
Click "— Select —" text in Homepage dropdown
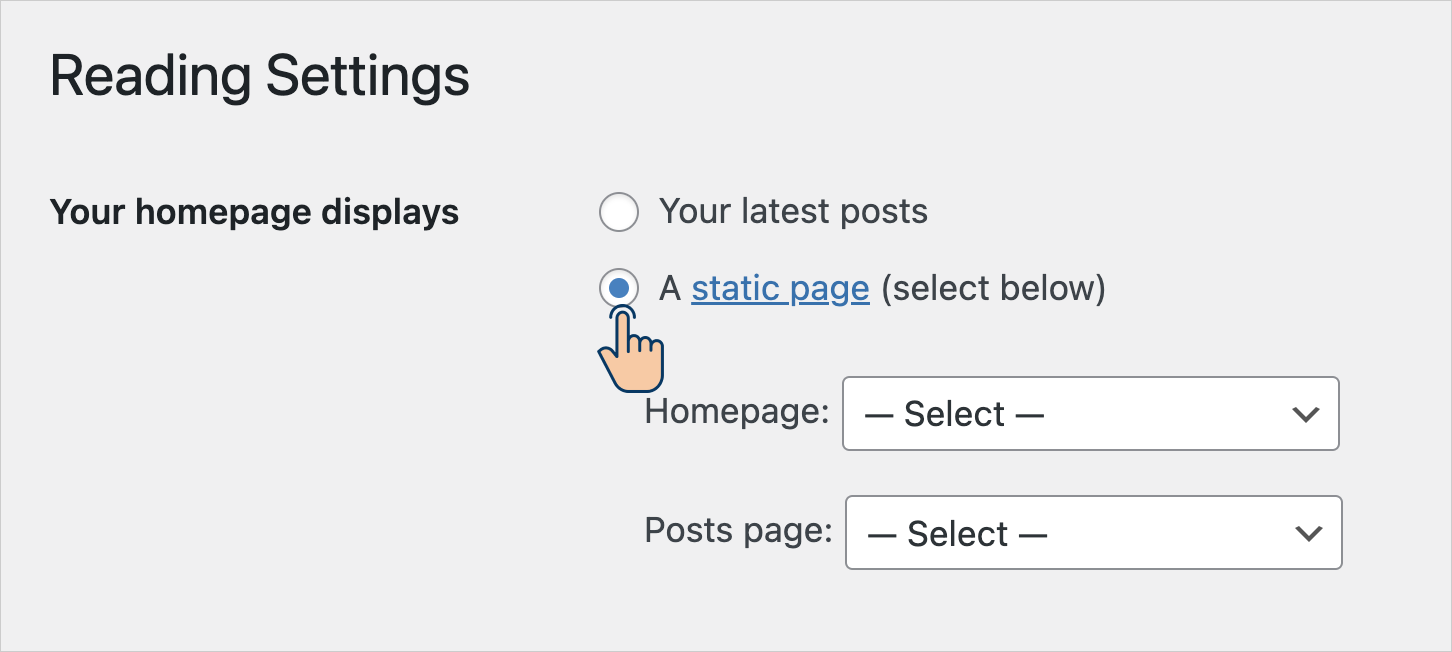pos(954,414)
